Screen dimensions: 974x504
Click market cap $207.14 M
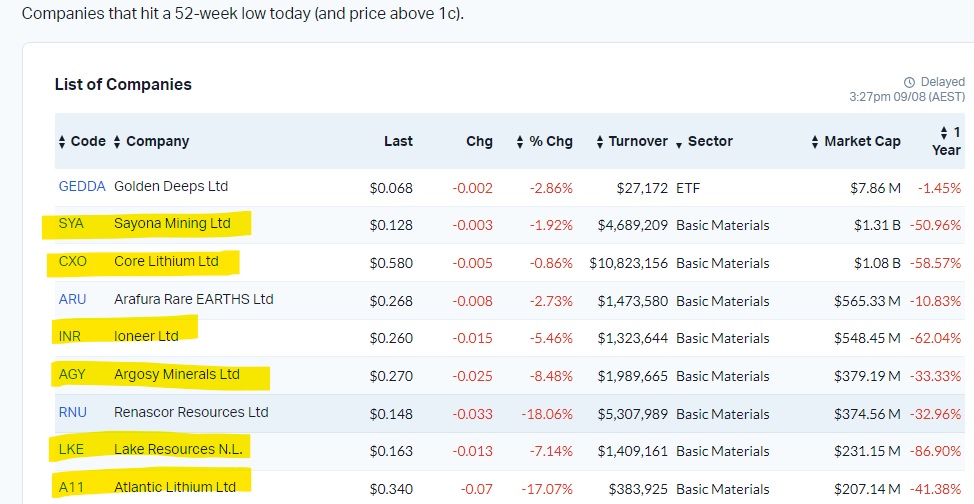tap(867, 490)
